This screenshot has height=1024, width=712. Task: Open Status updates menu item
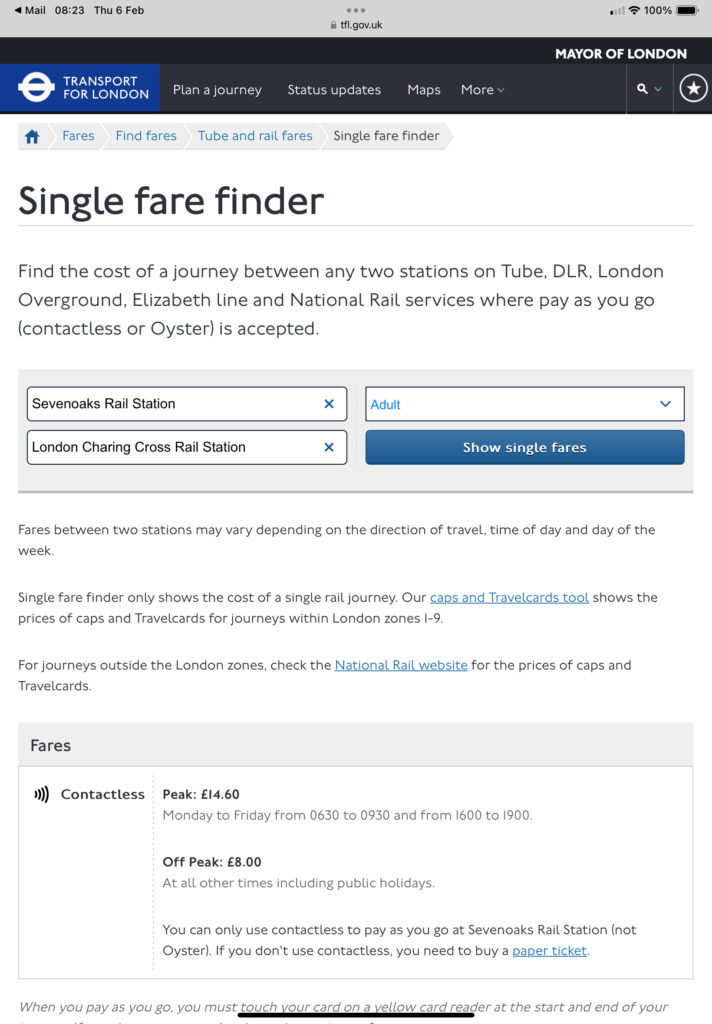click(x=334, y=89)
